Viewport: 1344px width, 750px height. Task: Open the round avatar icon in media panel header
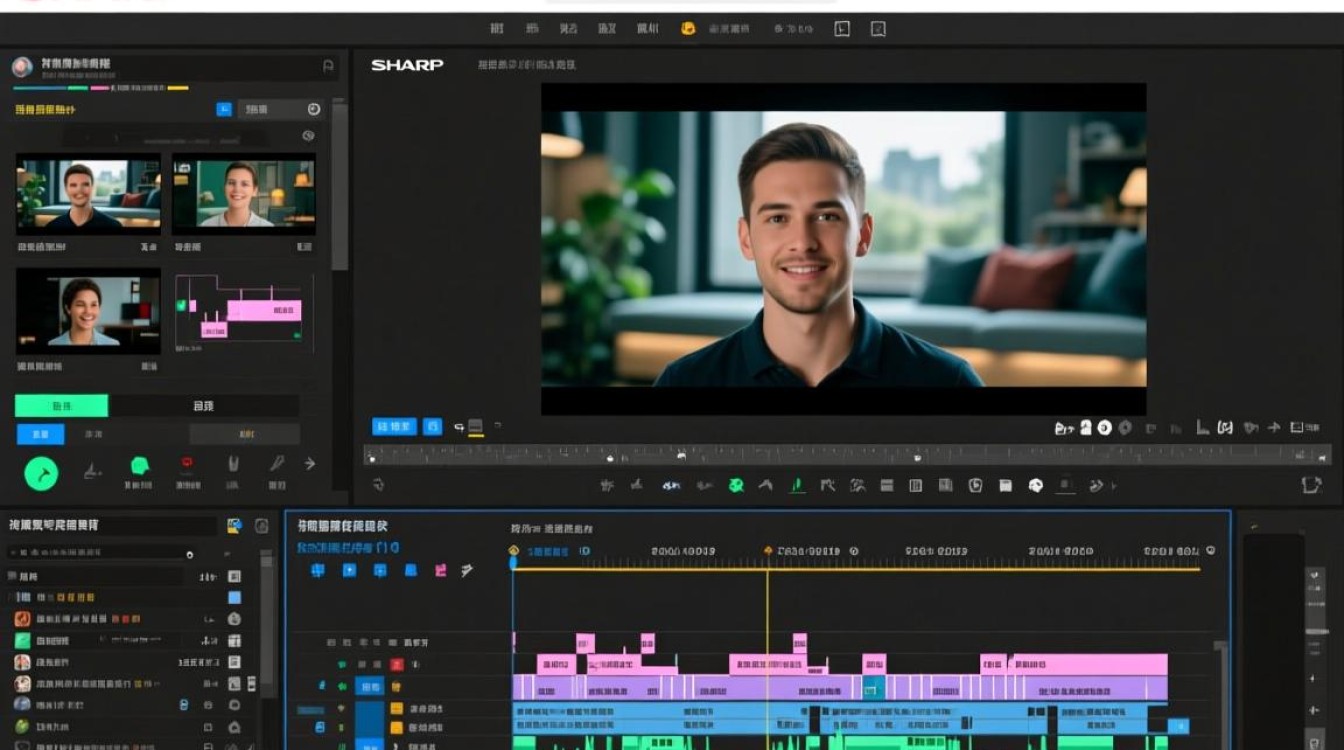coord(22,67)
